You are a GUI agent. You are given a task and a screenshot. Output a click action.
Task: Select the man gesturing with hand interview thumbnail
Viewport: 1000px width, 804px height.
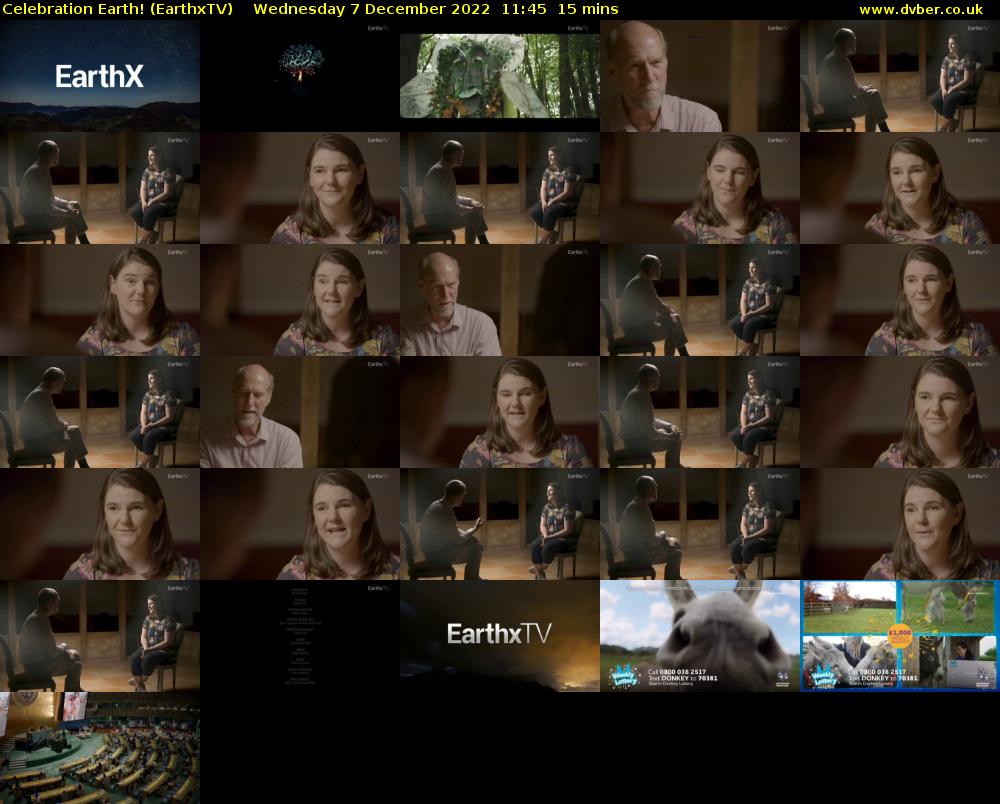[x=499, y=524]
